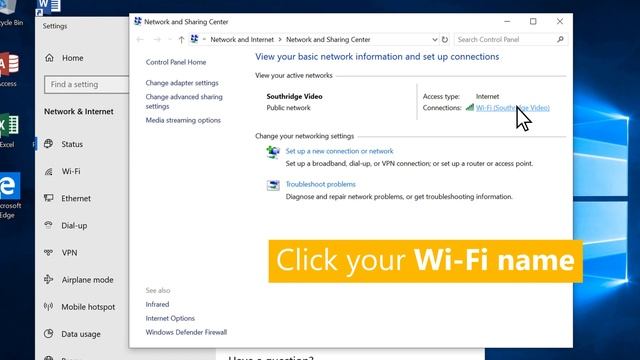Click the Wi-Fi (Southridge Video) connection link

[513, 108]
